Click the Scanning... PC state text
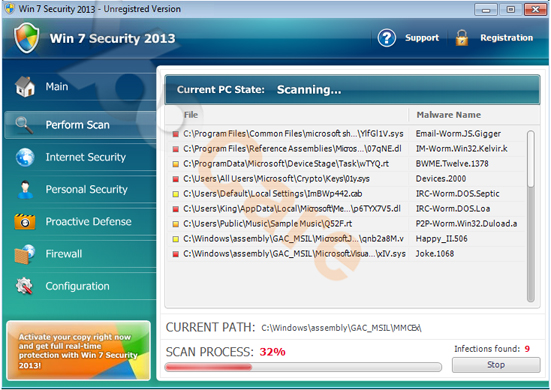Image resolution: width=551 pixels, height=390 pixels. click(309, 90)
